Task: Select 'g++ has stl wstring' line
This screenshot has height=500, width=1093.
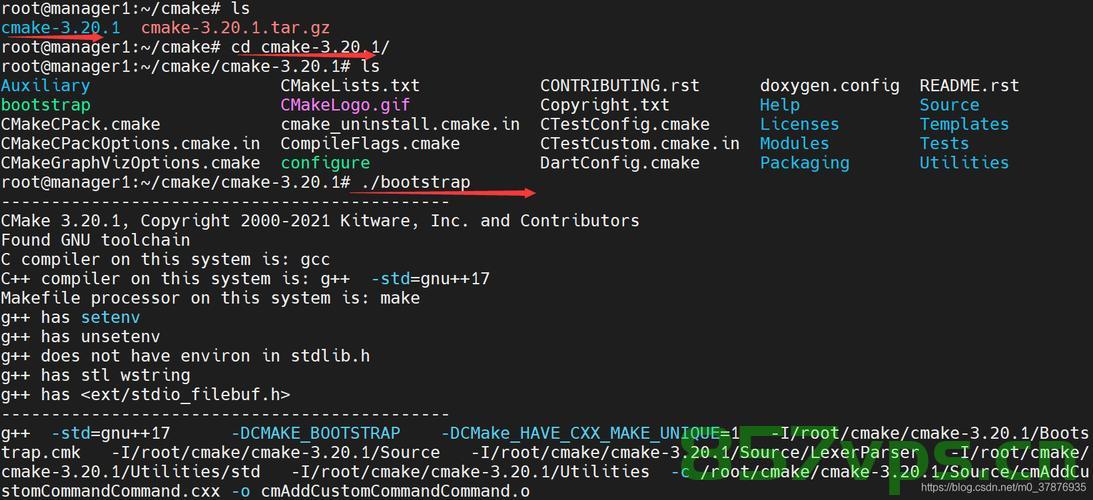Action: click(95, 375)
